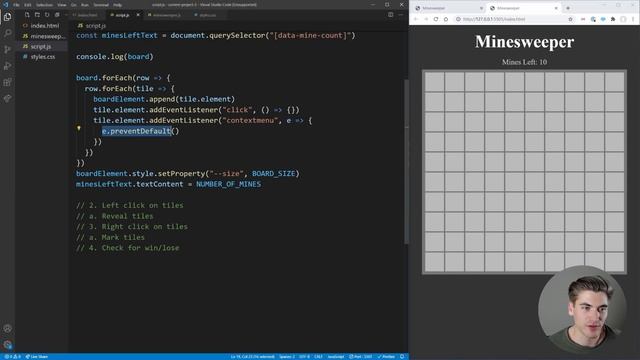Open the Search view in the activity bar
Screen dimensions: 640x360
pyautogui.click(x=7, y=33)
